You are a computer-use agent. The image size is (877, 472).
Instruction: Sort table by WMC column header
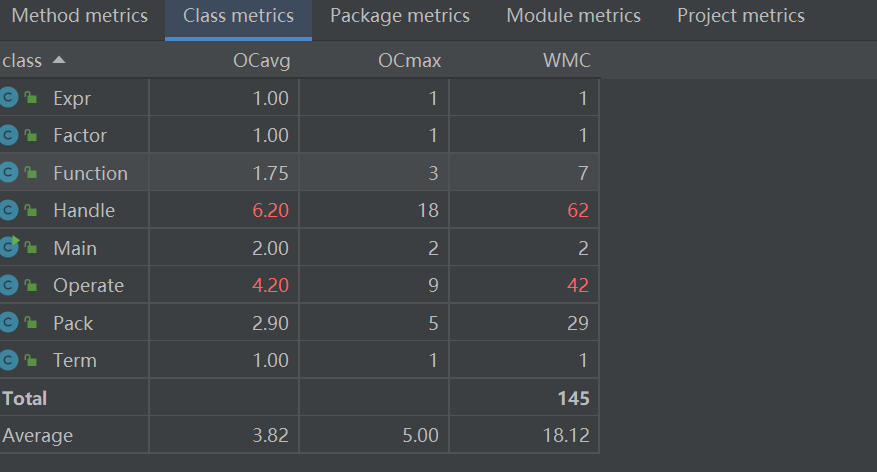[x=567, y=60]
